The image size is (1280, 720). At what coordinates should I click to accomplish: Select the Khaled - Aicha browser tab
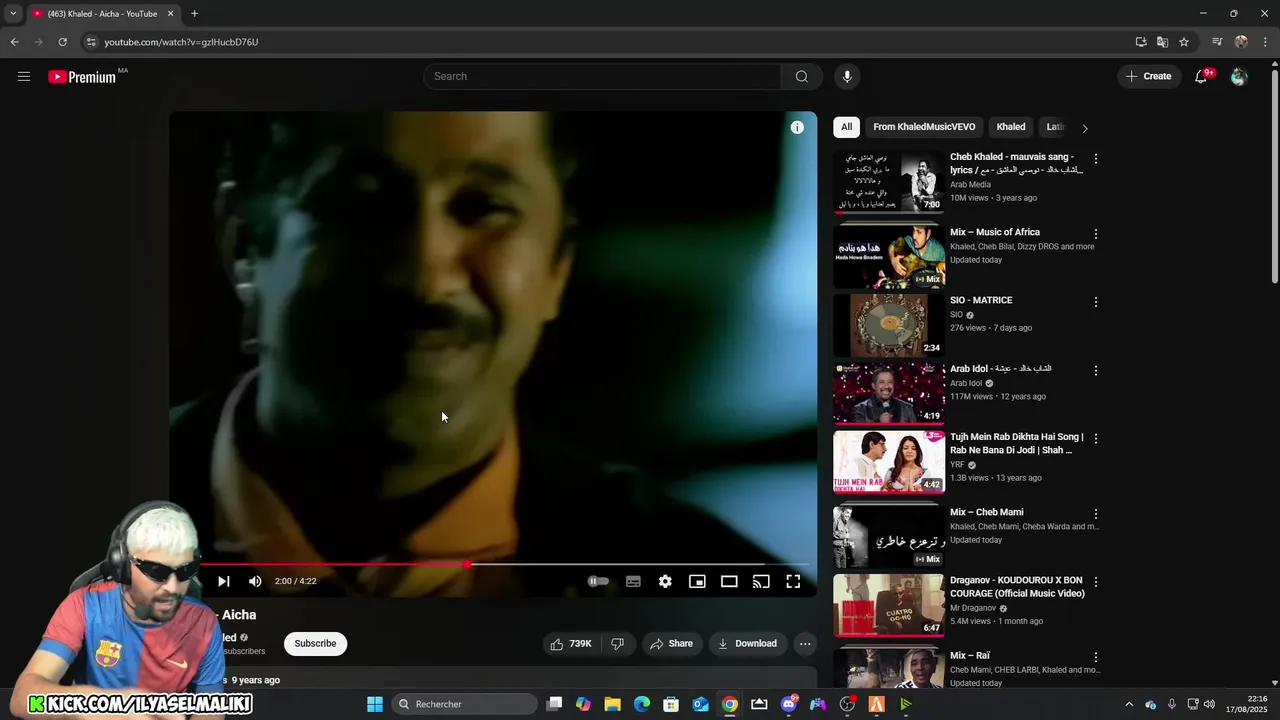pyautogui.click(x=102, y=14)
